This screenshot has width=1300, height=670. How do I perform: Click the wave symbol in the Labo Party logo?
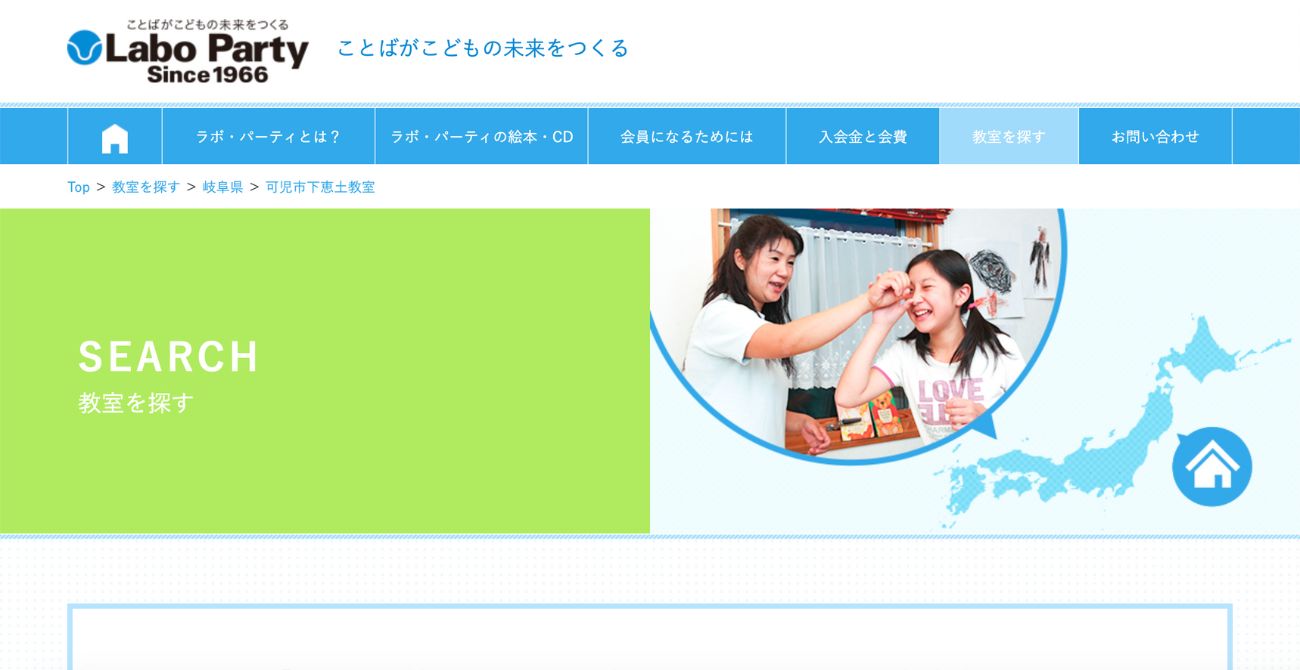coord(85,46)
